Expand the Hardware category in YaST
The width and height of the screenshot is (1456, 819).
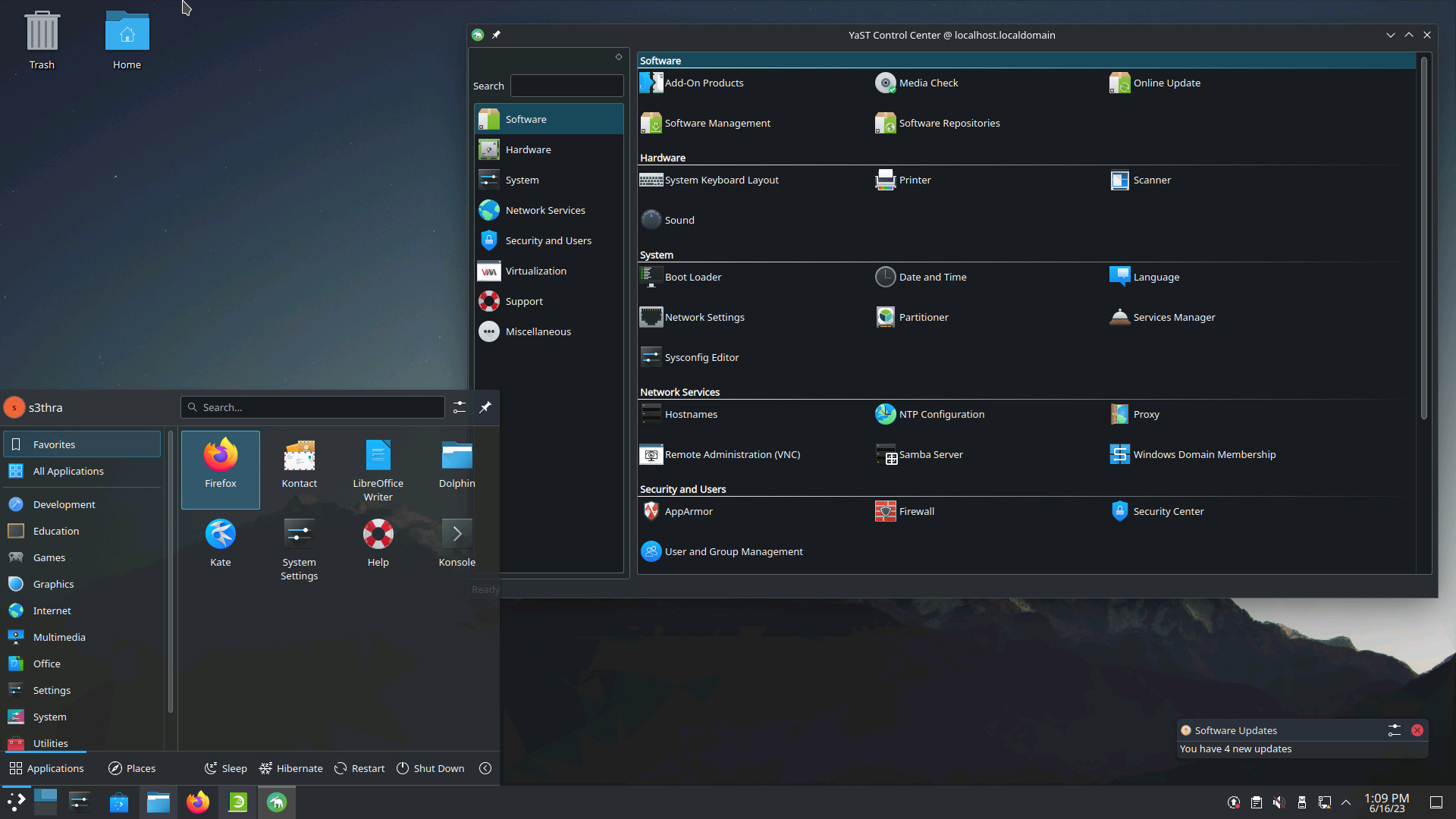click(x=528, y=149)
